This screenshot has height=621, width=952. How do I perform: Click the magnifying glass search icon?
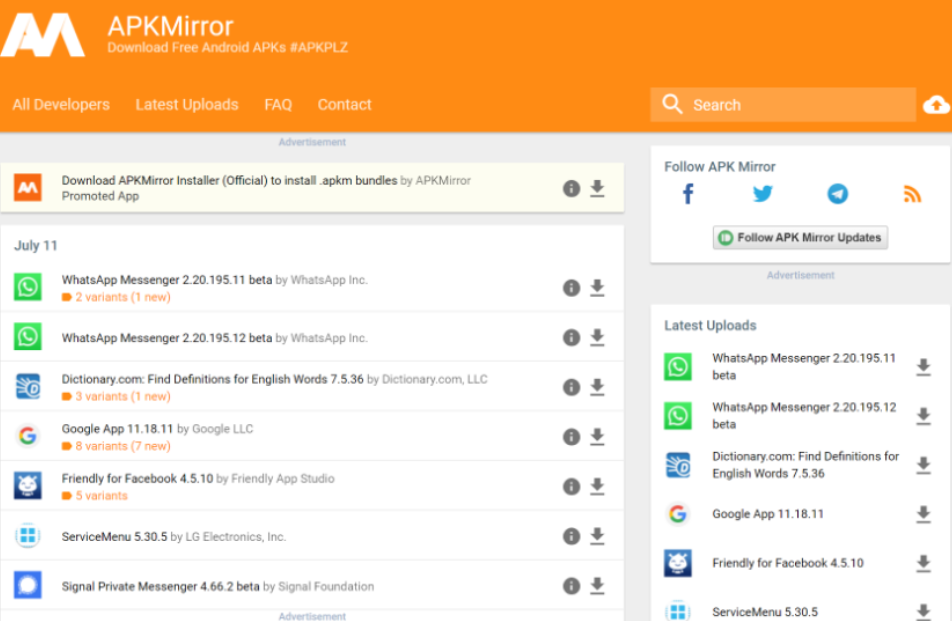[x=672, y=104]
